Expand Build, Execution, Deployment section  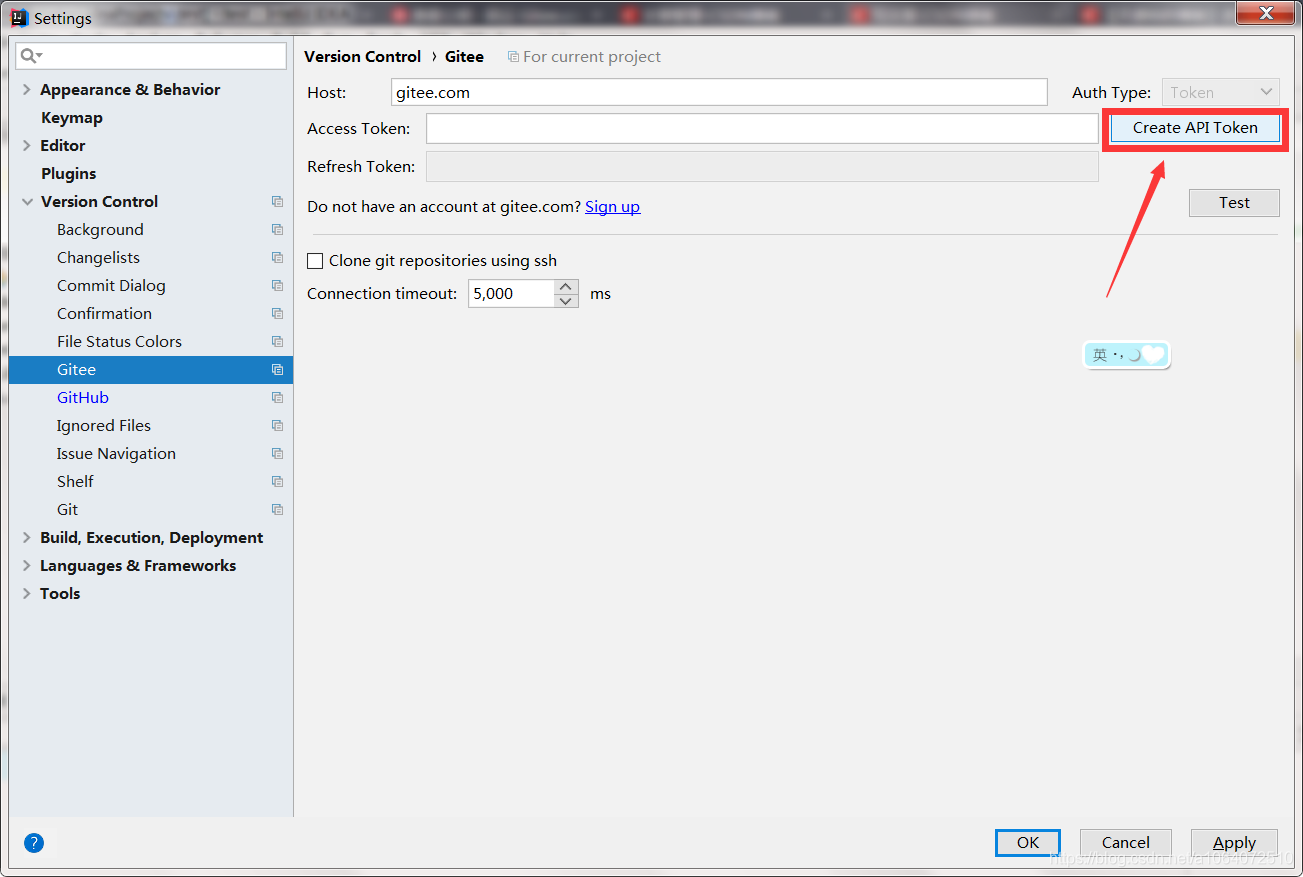tap(27, 538)
